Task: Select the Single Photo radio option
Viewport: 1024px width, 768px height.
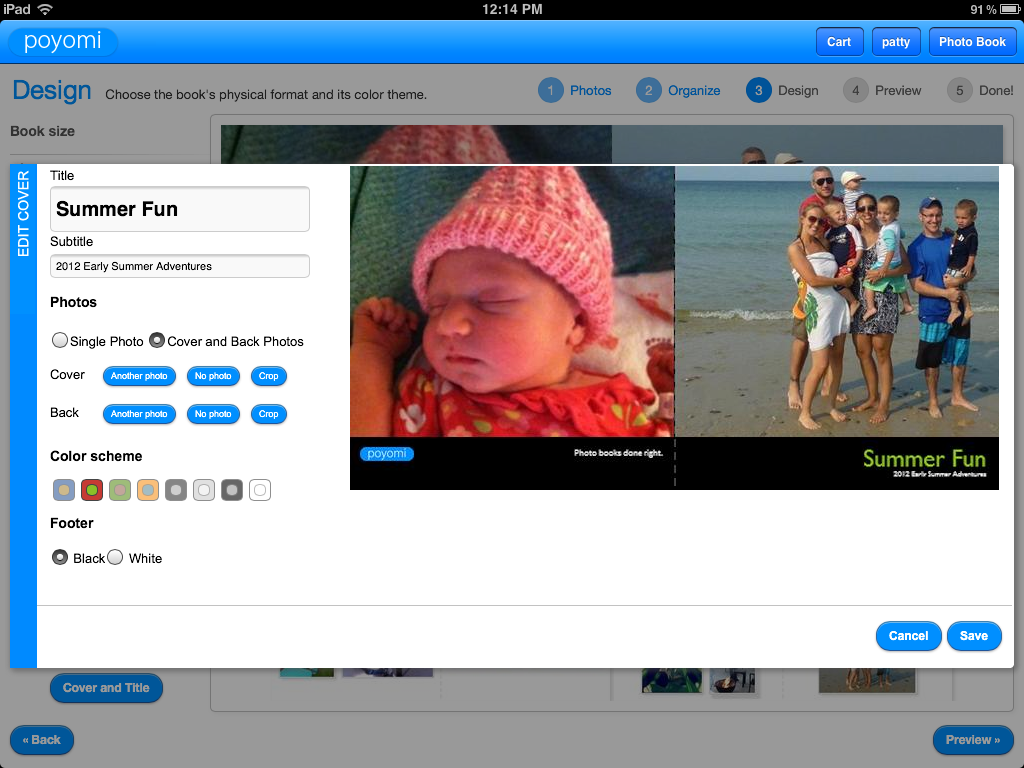Action: coord(60,341)
